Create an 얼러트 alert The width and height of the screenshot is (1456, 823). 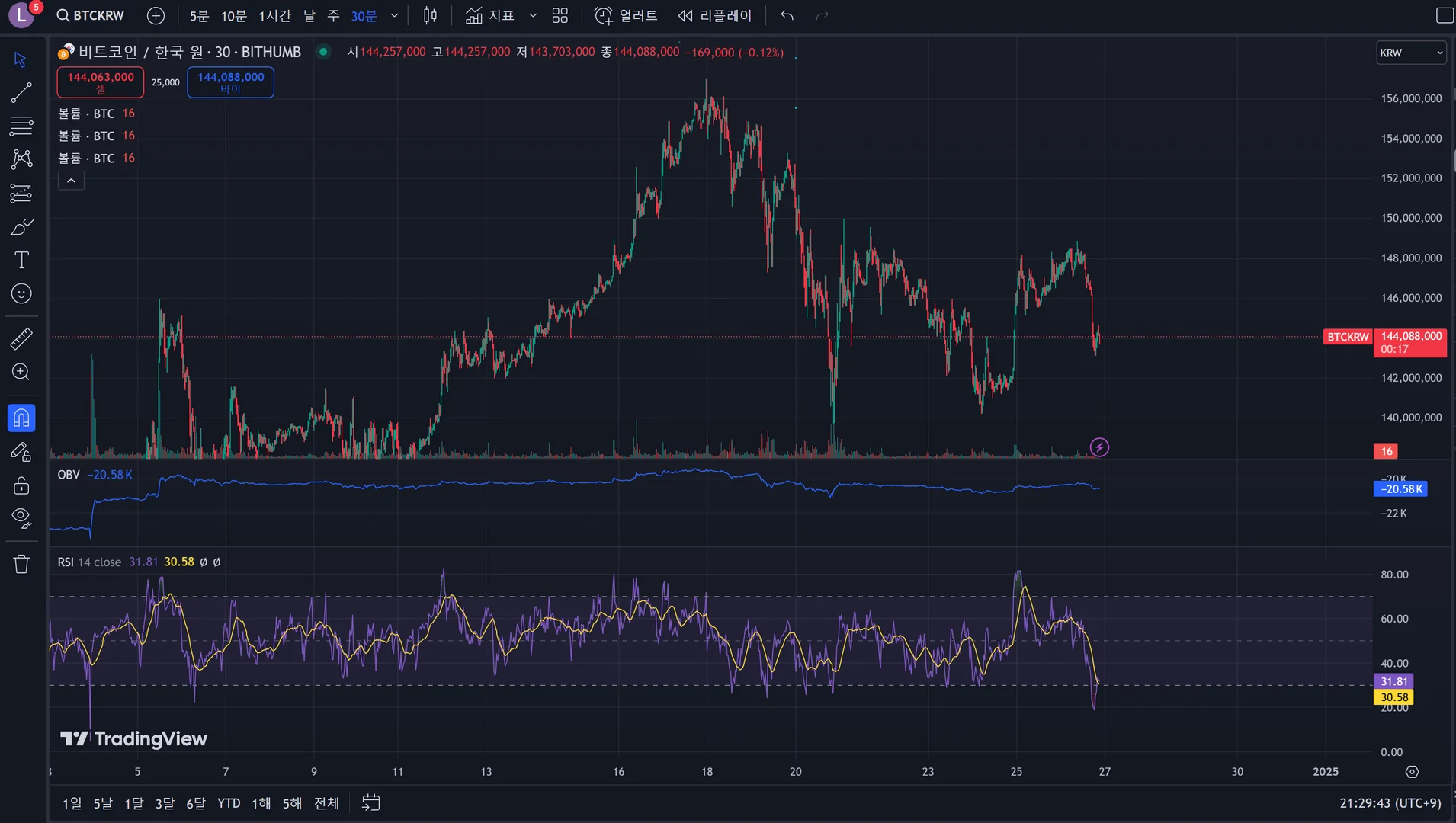click(x=626, y=15)
